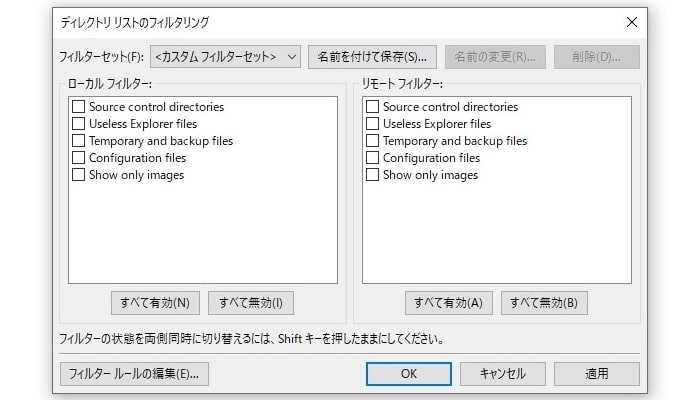This screenshot has width=700, height=400.
Task: Click remote すべて有効(A) button
Action: (x=449, y=302)
